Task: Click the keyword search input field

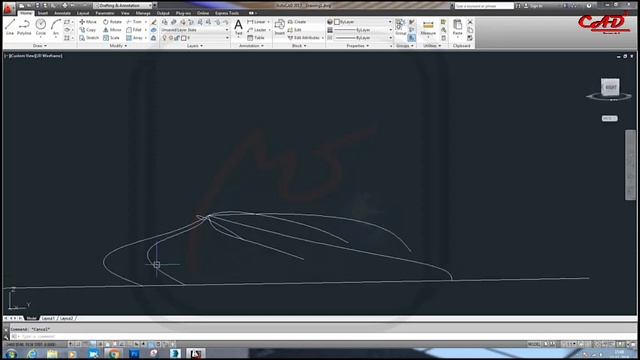Action: tap(484, 6)
